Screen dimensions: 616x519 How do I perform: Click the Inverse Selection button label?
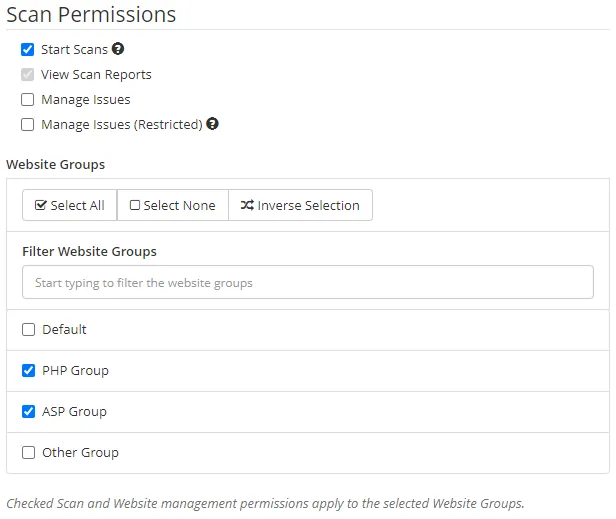308,206
